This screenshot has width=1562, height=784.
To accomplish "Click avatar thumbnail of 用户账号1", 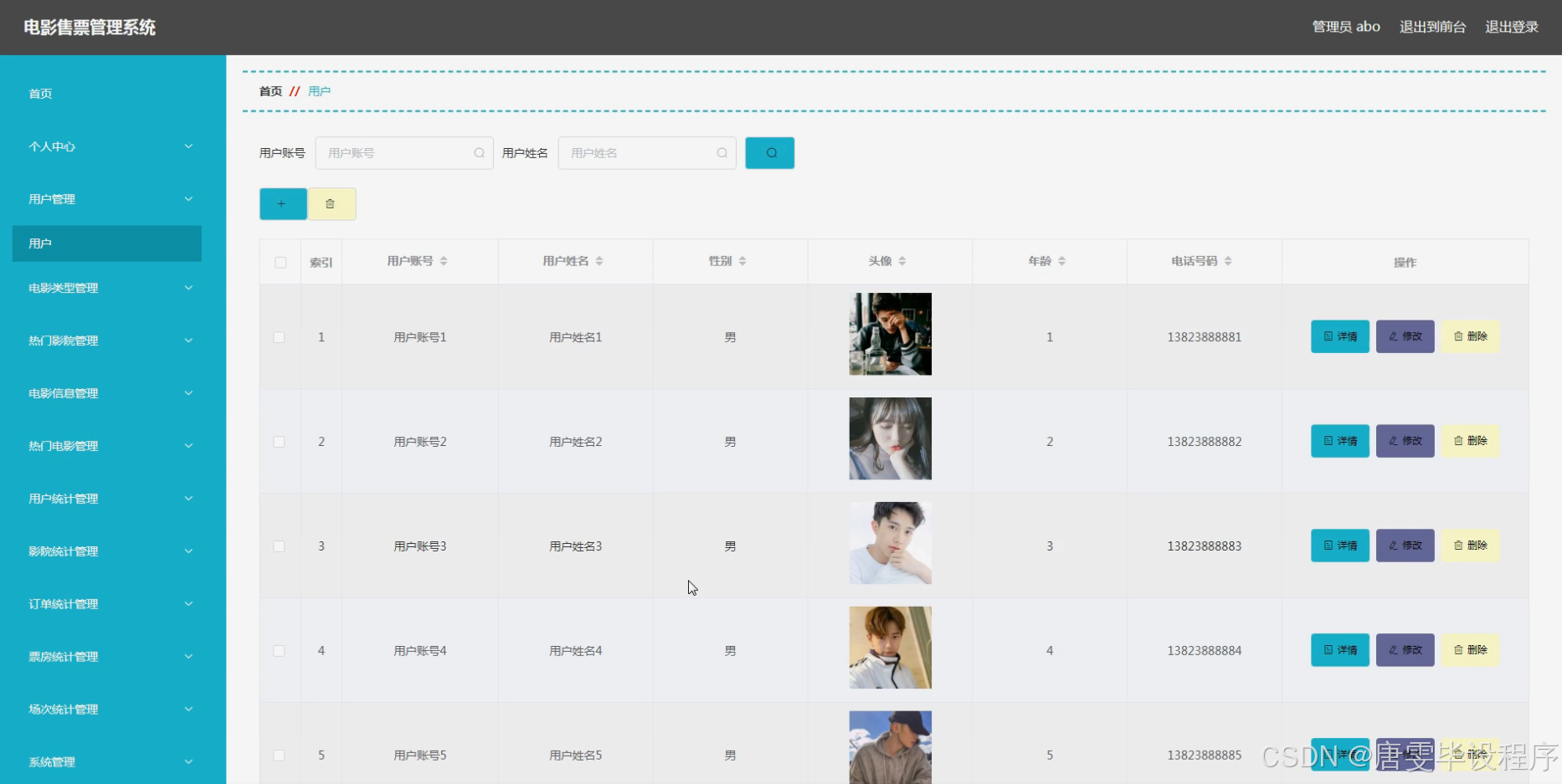I will 890,334.
